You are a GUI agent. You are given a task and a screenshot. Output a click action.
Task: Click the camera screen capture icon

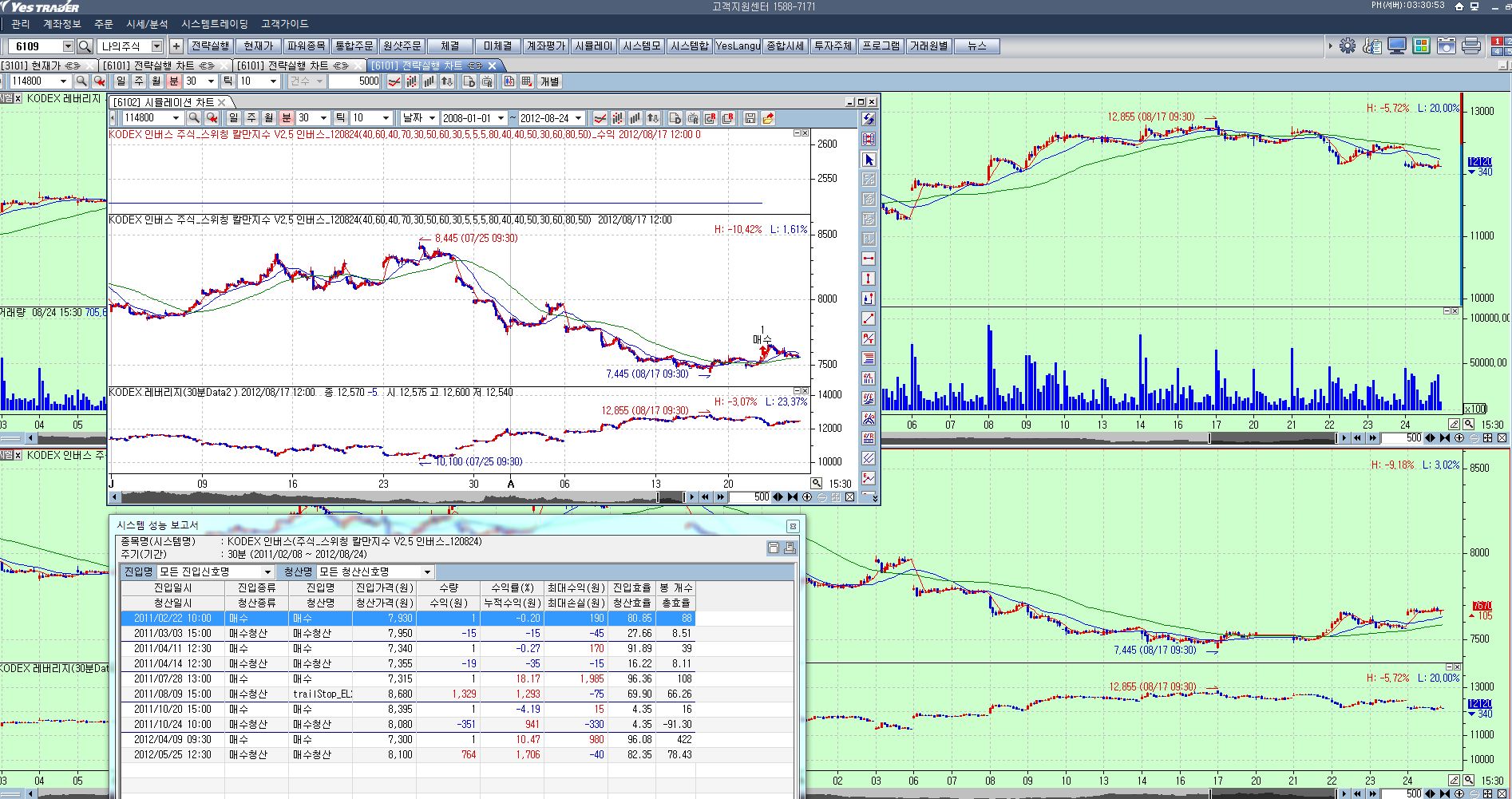coord(1447,46)
